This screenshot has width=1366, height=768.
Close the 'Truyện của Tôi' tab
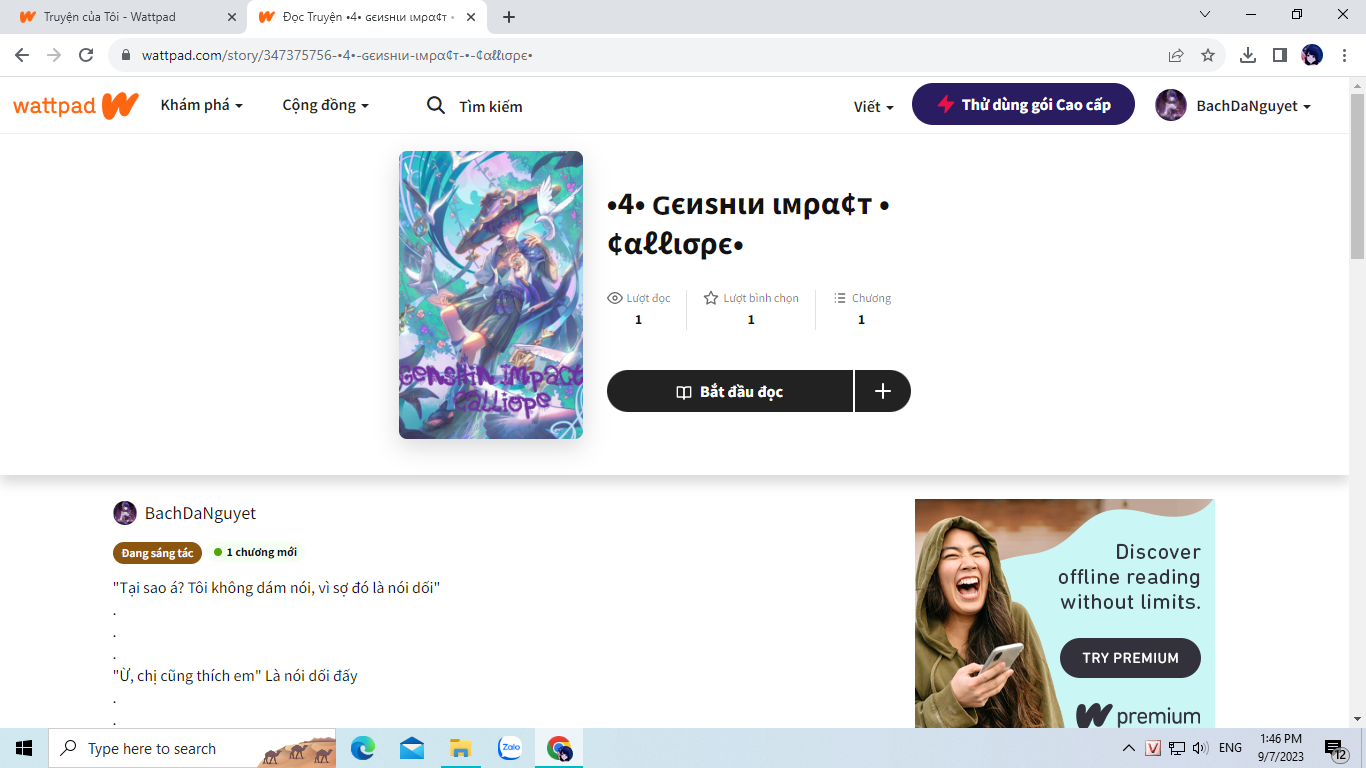pos(232,17)
